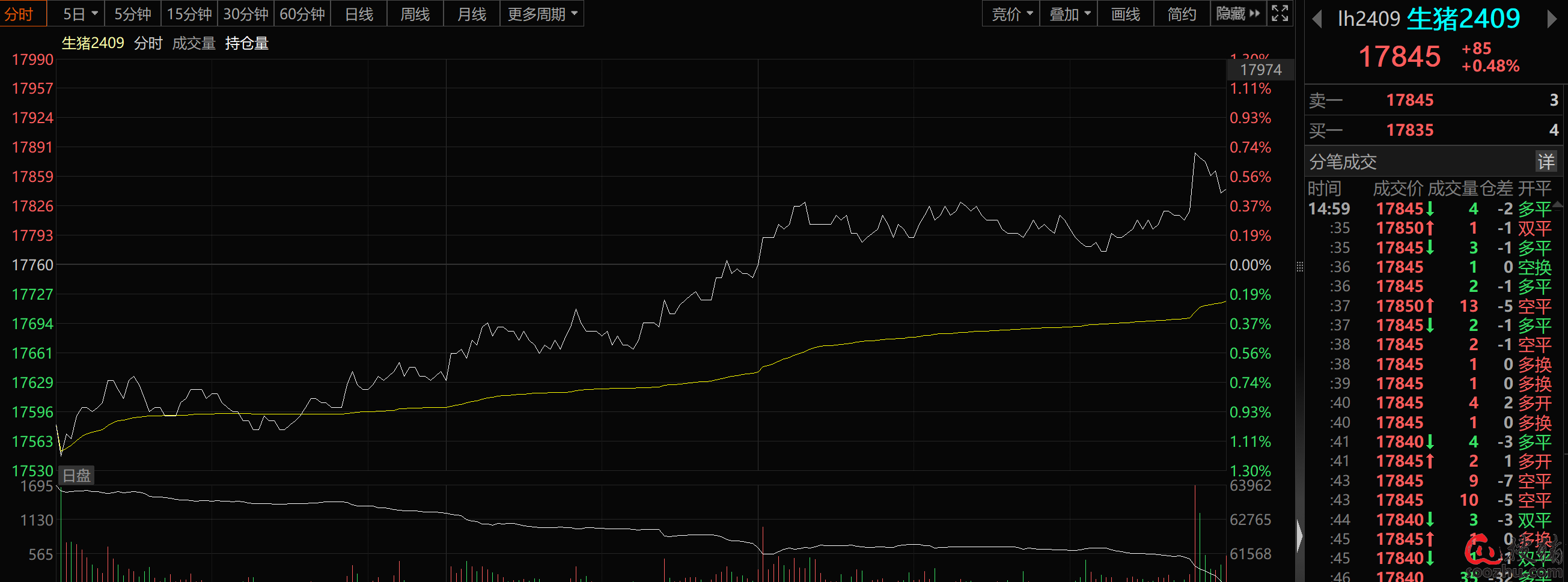
Task: Switch to the 日线 daily chart tab
Action: (x=359, y=13)
